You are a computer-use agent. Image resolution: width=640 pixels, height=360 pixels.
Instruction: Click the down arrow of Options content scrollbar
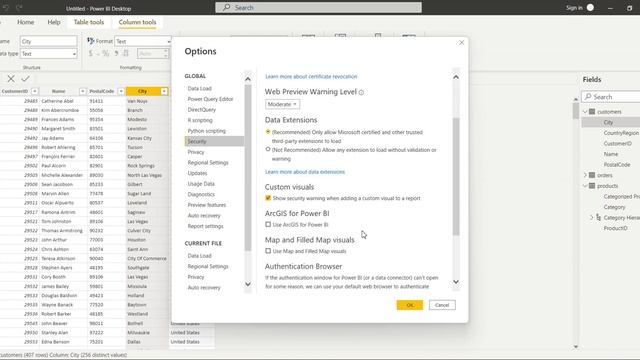(x=456, y=282)
